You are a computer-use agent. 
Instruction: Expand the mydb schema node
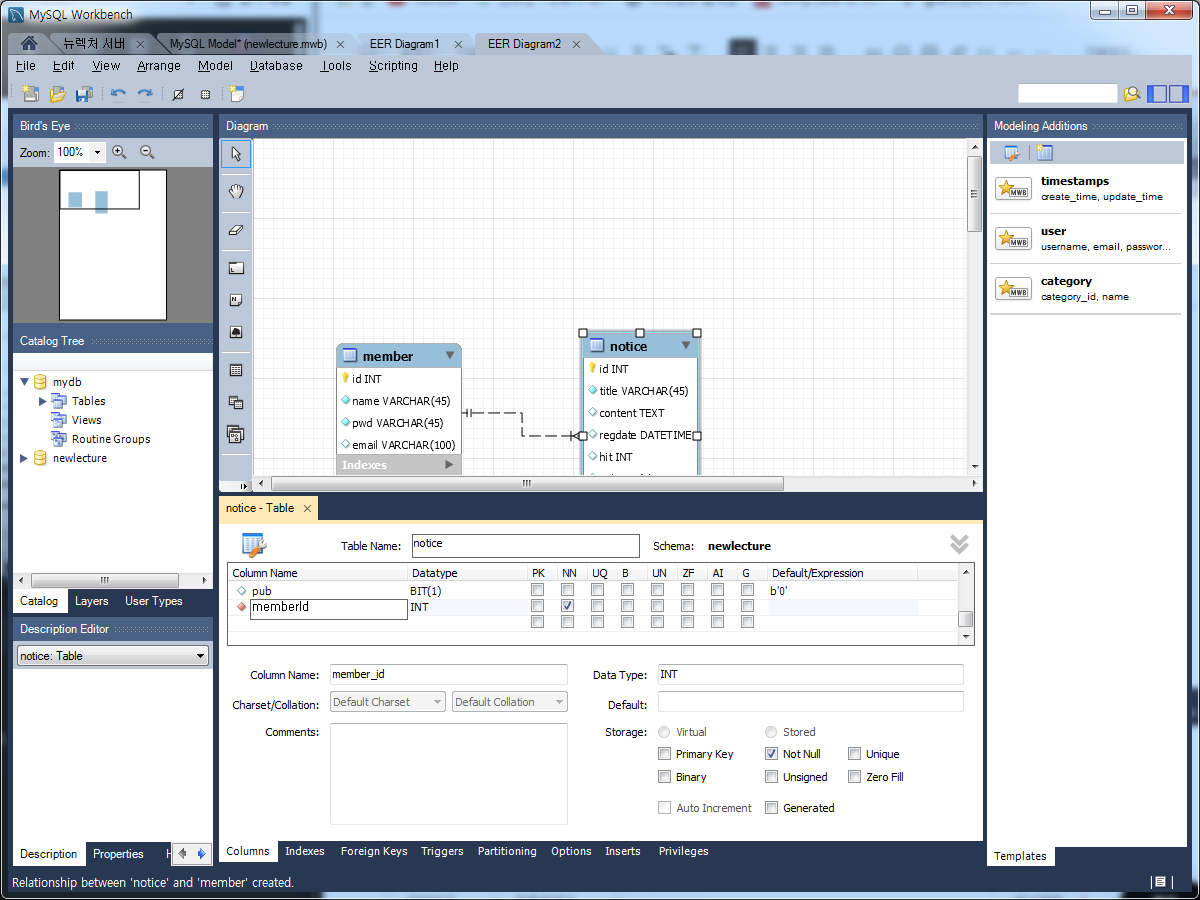(25, 382)
